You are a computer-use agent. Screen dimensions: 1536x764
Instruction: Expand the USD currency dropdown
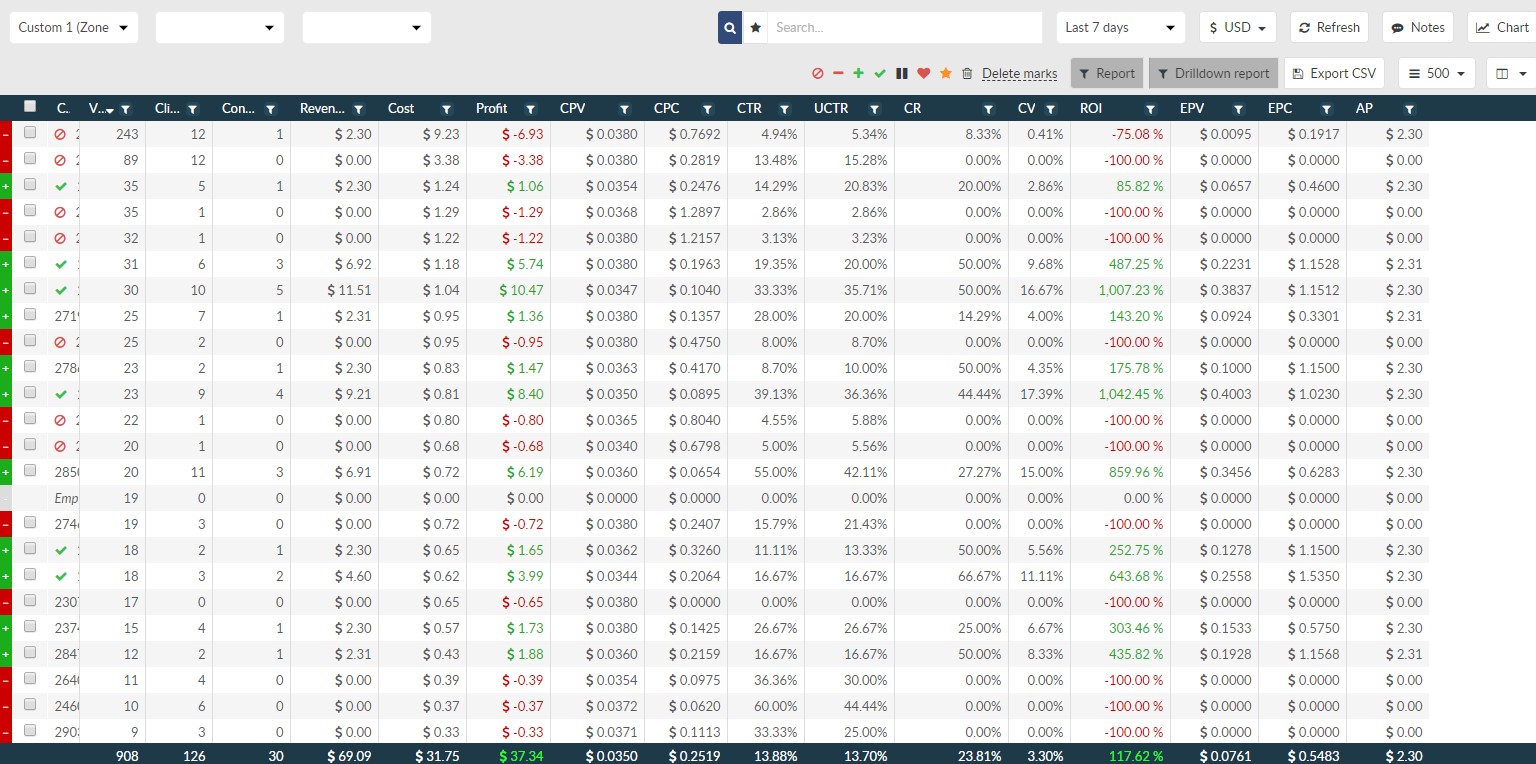(1237, 28)
